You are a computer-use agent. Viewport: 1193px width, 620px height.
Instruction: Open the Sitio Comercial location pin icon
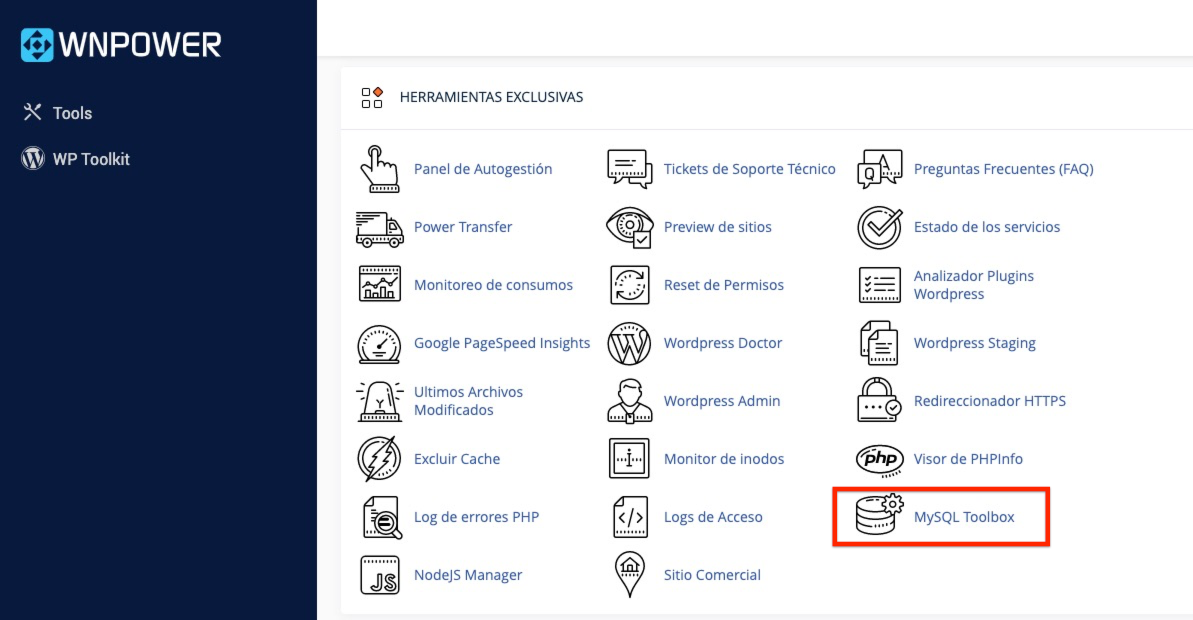[629, 575]
